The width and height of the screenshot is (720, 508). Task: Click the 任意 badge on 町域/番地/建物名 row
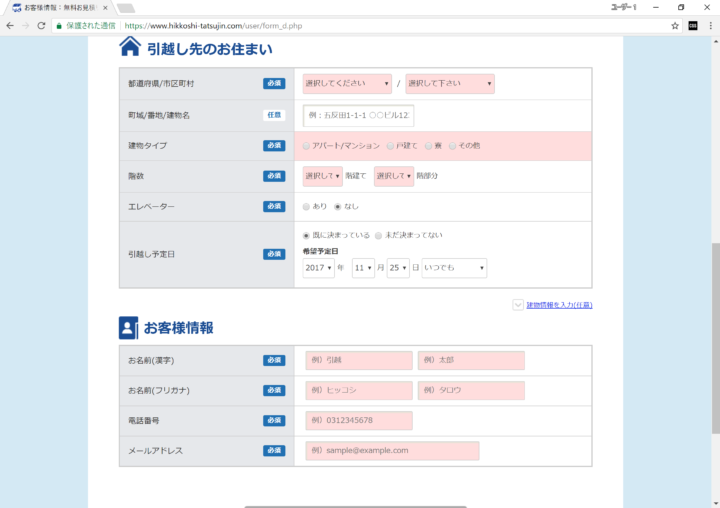point(274,115)
